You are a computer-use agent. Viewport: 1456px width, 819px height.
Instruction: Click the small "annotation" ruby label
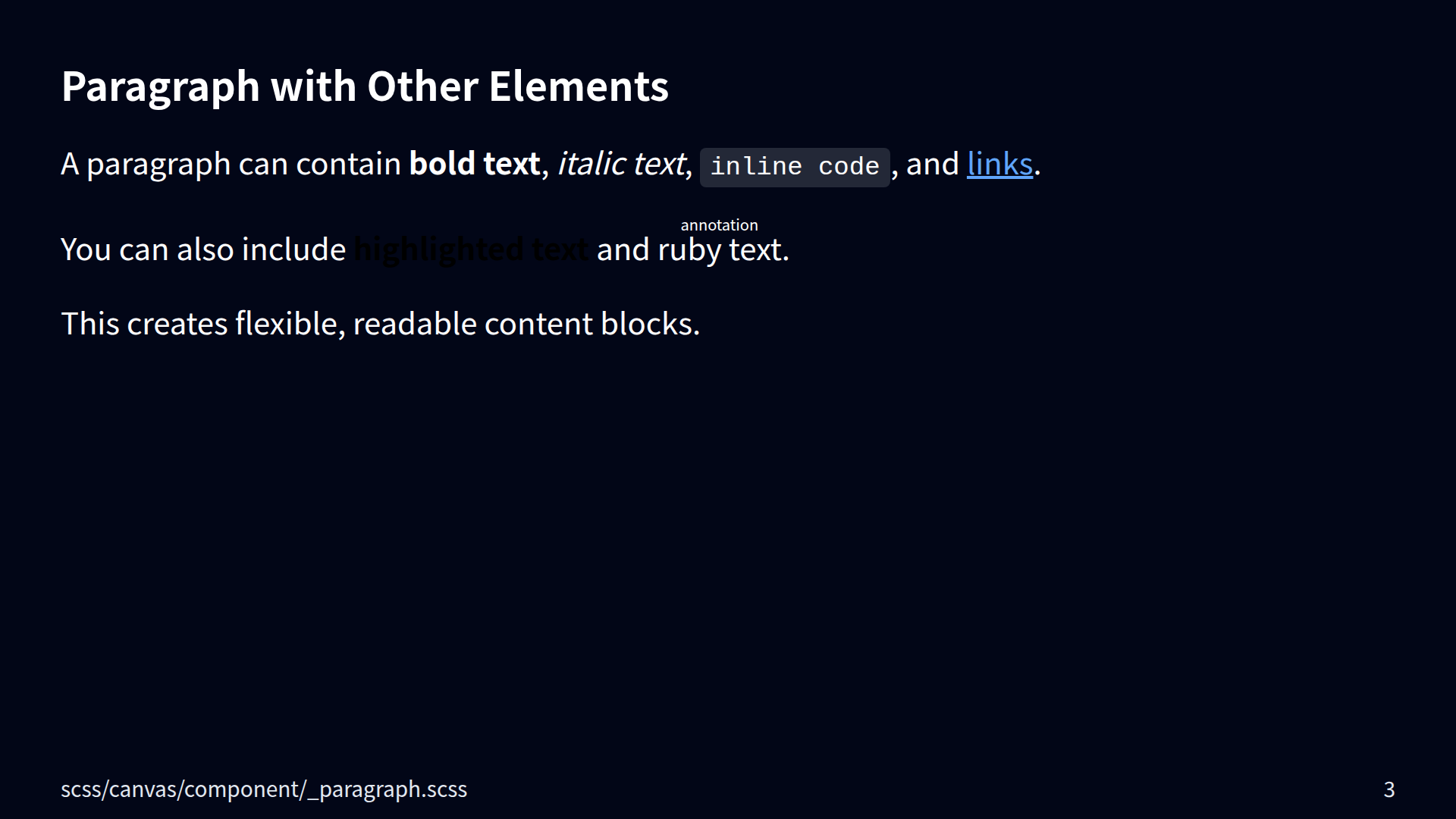click(719, 225)
